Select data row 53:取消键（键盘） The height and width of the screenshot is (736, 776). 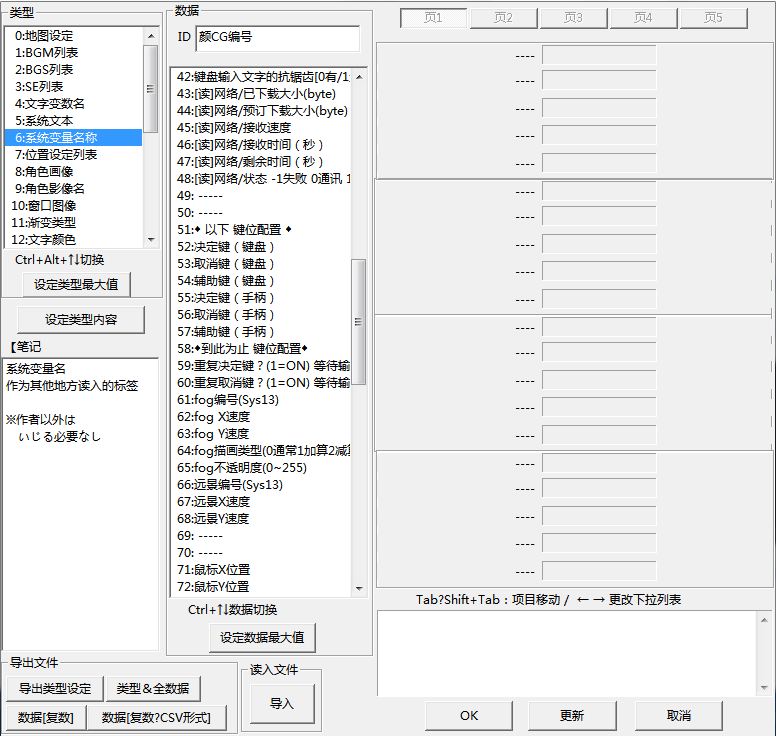click(261, 263)
